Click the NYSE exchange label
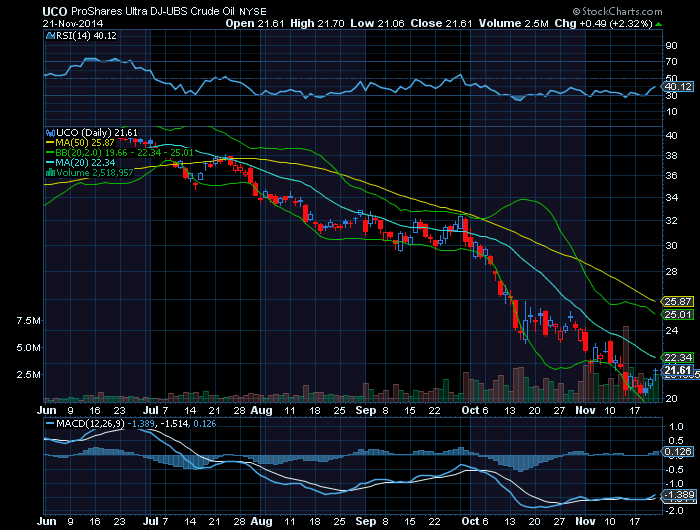700x530 pixels. click(x=253, y=12)
